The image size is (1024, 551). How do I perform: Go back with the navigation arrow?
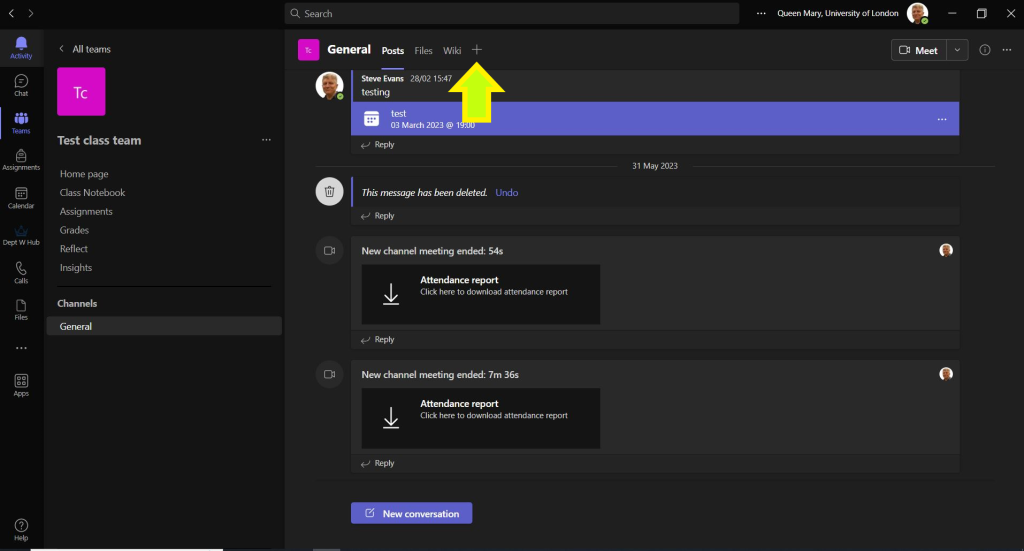(x=11, y=13)
